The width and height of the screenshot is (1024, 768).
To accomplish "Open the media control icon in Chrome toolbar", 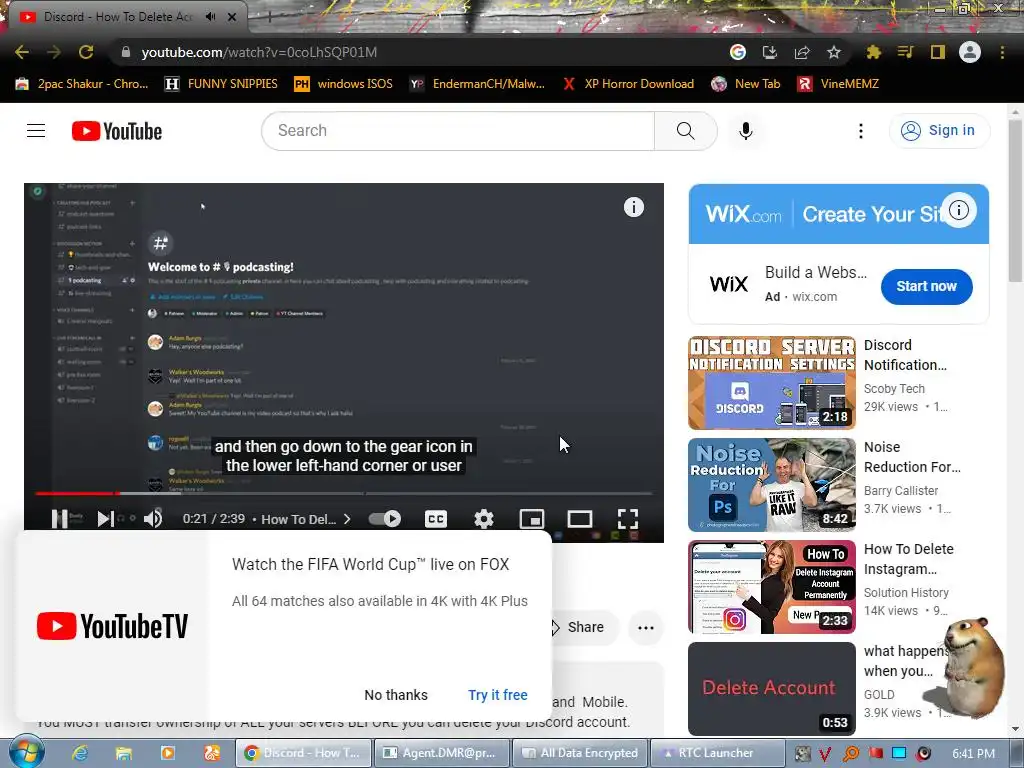I will pos(905,52).
